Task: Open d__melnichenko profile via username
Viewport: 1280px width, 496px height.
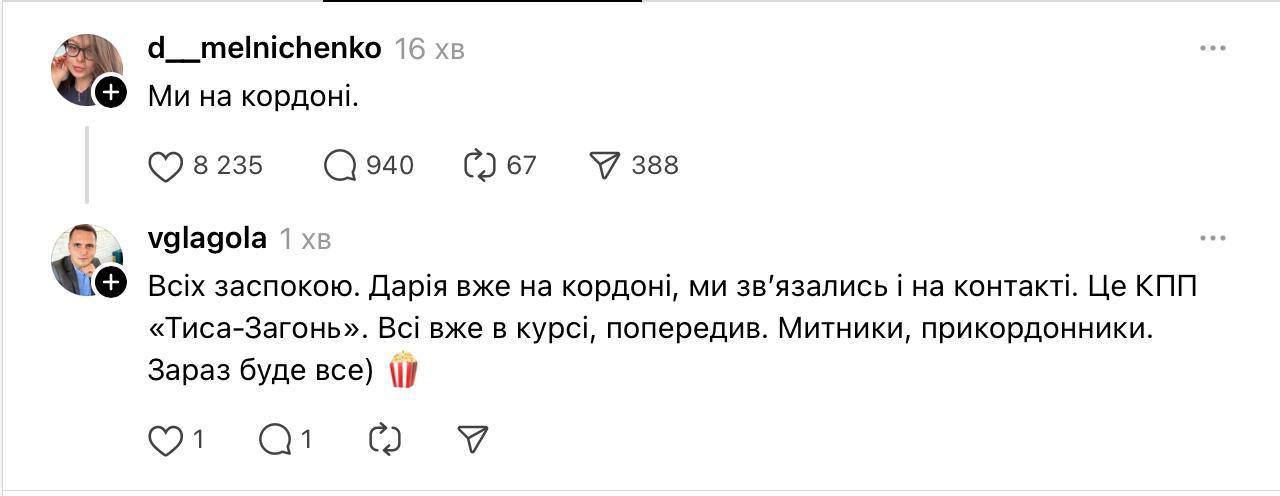Action: click(264, 48)
